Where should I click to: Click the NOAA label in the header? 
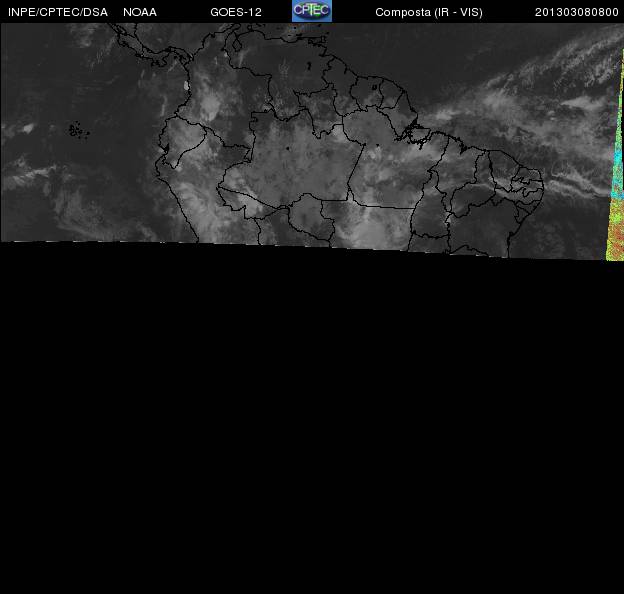pyautogui.click(x=140, y=12)
